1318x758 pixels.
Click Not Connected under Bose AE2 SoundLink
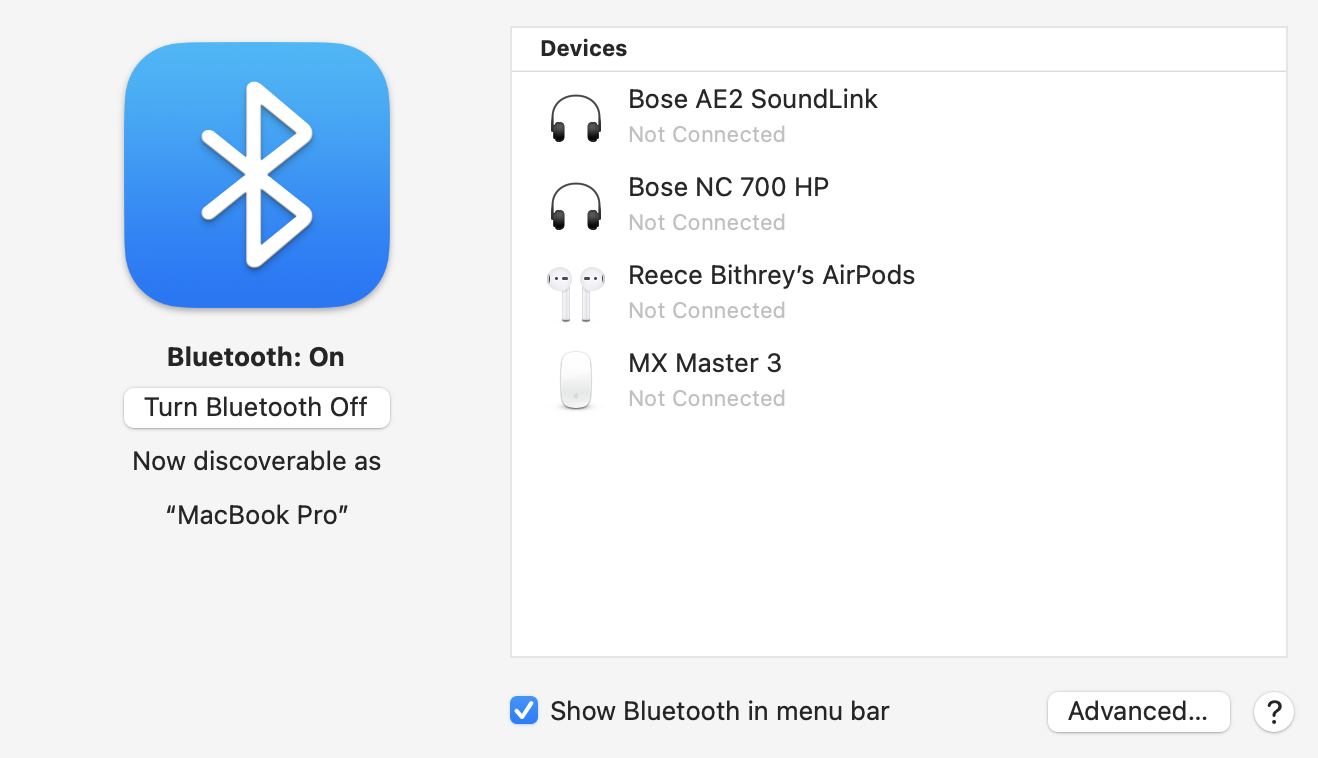[x=707, y=134]
